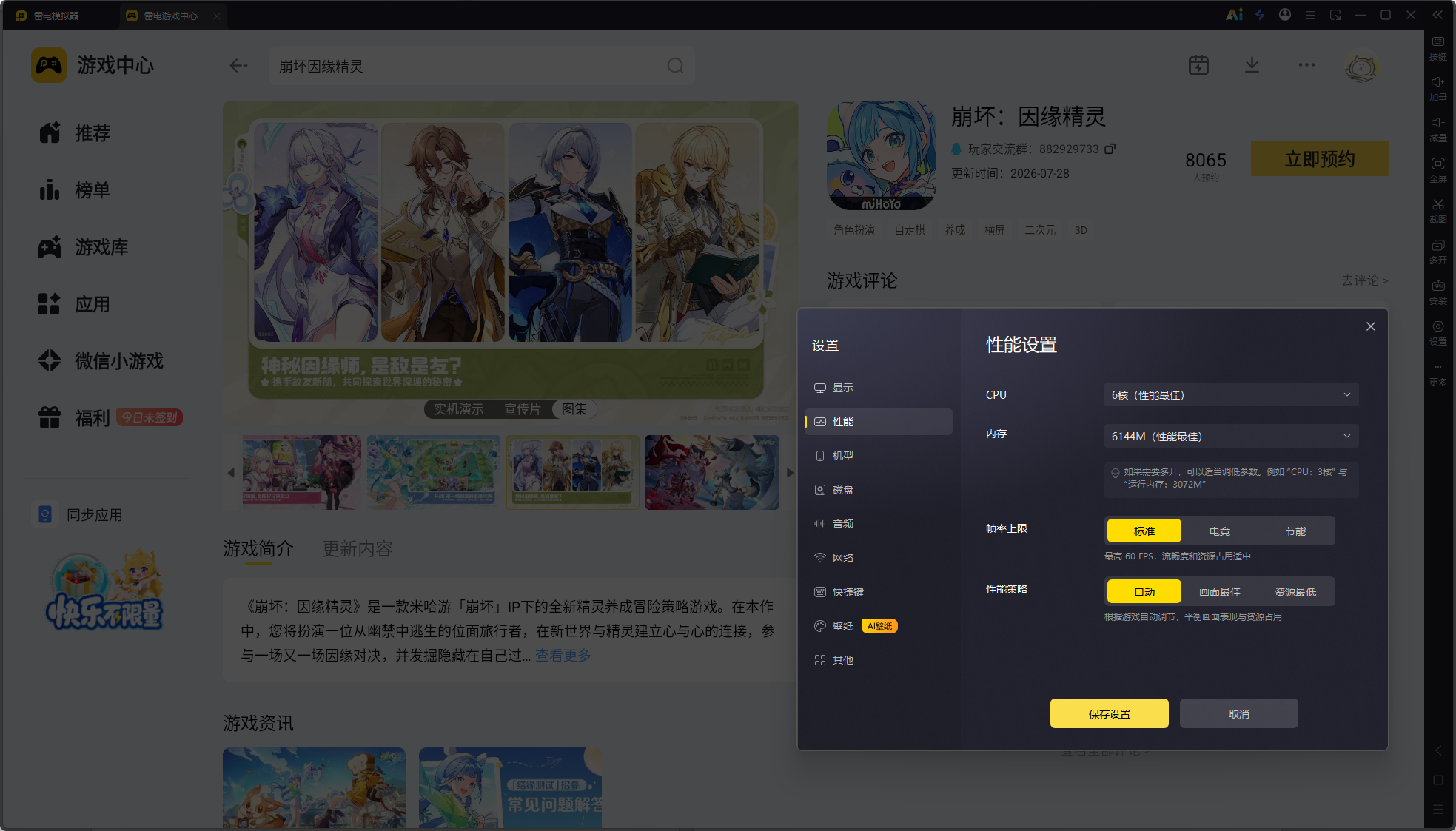Screen dimensions: 1456x831
Task: Open 音频 settings section
Action: [x=879, y=524]
